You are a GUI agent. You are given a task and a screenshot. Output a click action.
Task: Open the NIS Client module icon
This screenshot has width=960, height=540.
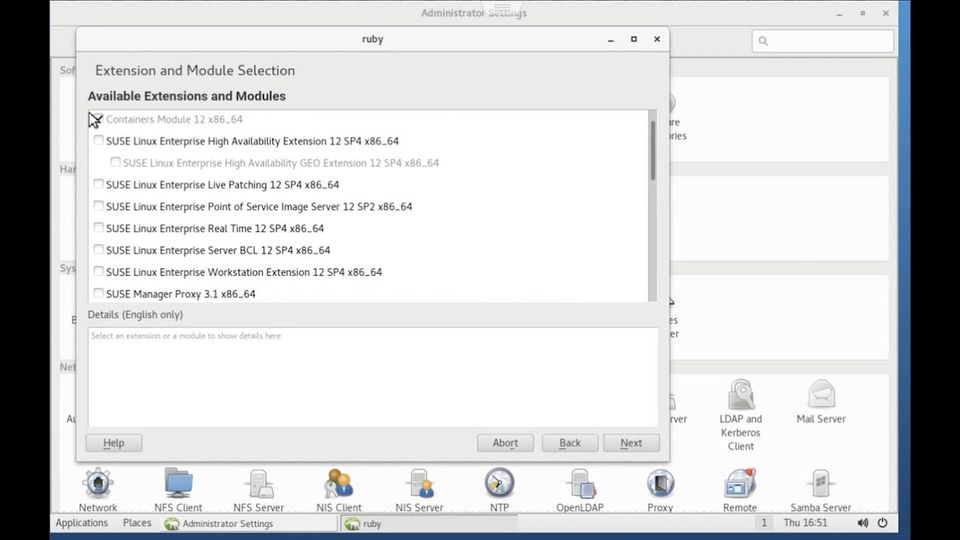click(x=339, y=484)
